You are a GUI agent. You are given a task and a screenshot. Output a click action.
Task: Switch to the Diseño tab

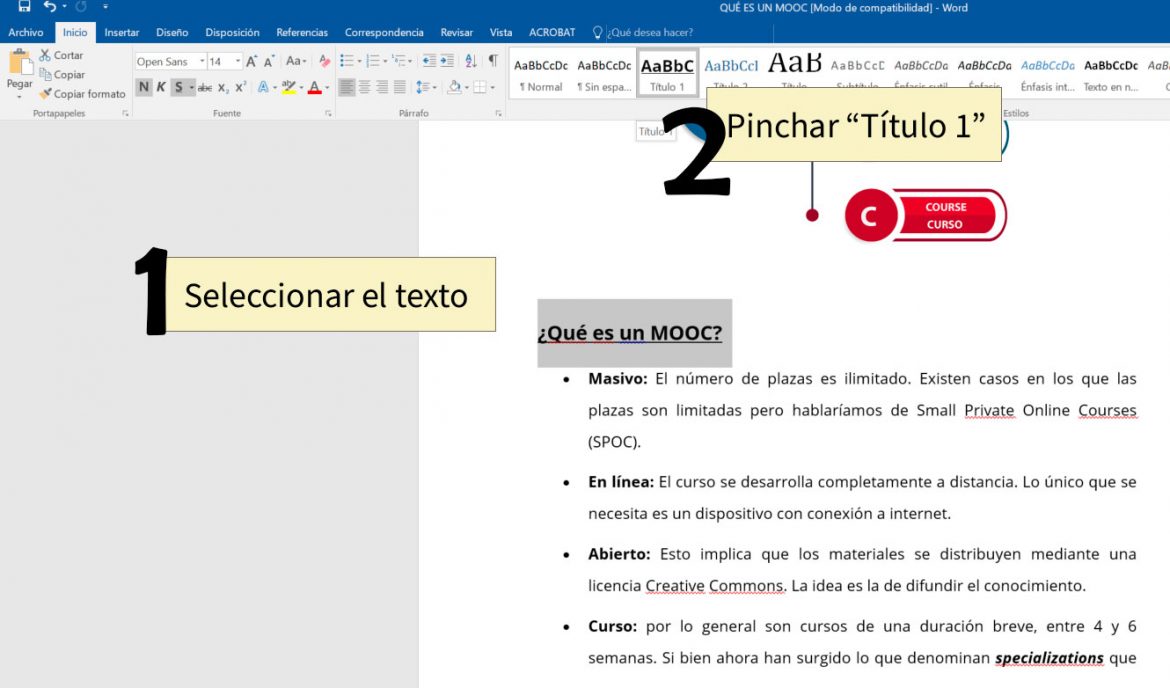(172, 32)
